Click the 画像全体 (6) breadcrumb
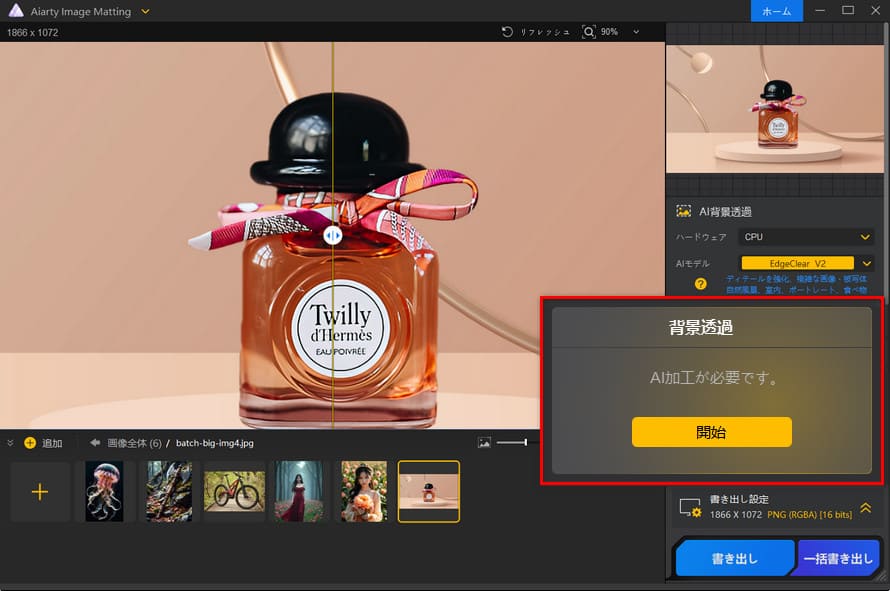 [135, 443]
